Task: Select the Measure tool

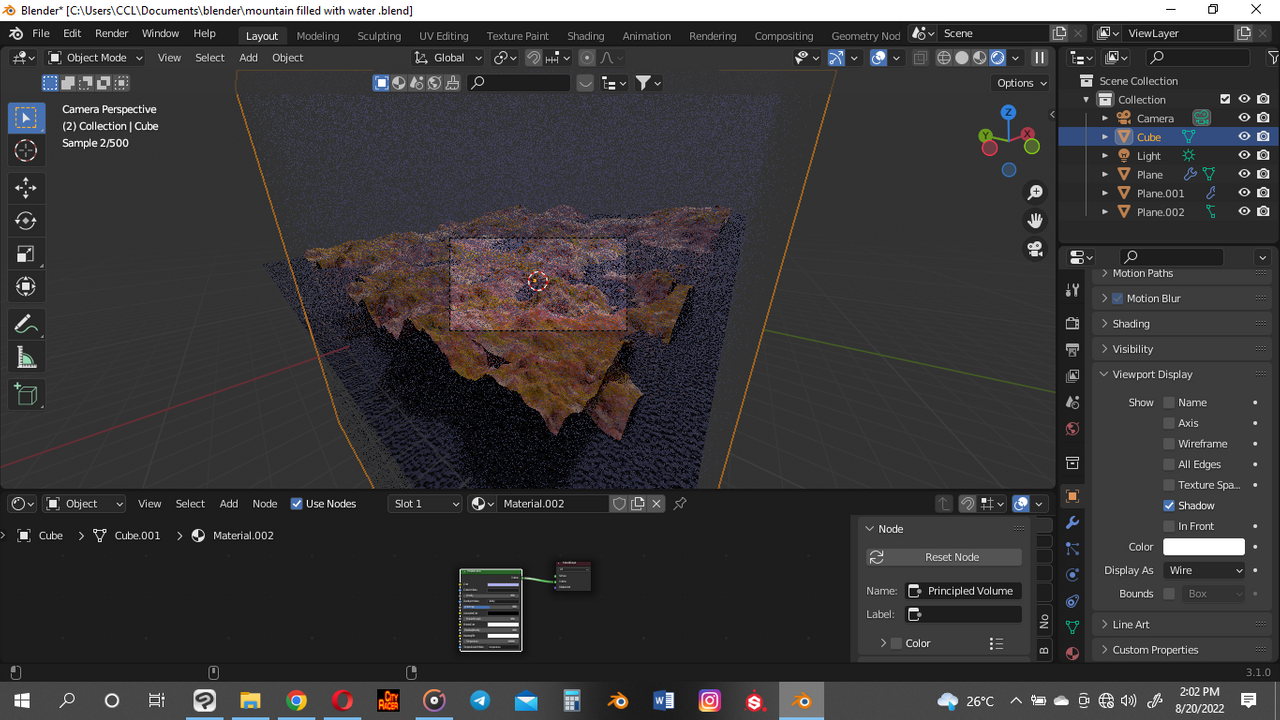Action: point(26,357)
